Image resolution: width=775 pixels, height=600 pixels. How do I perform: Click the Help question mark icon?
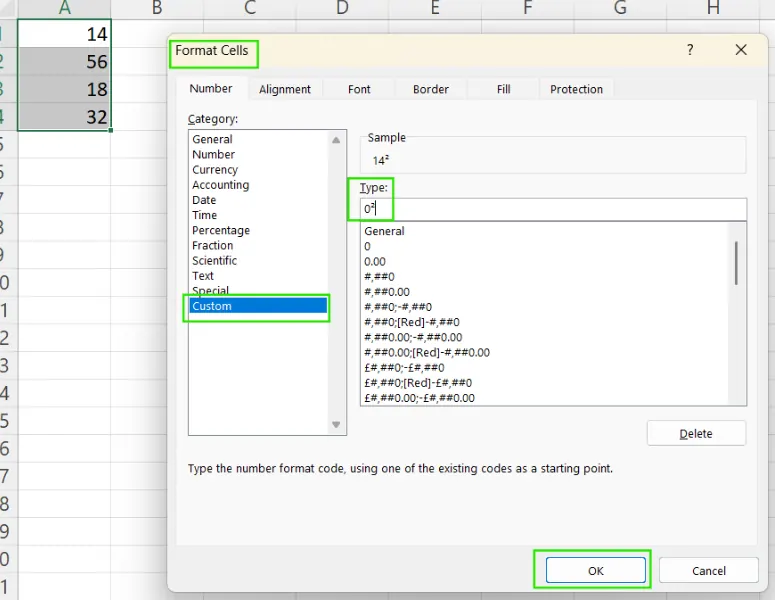pos(689,50)
